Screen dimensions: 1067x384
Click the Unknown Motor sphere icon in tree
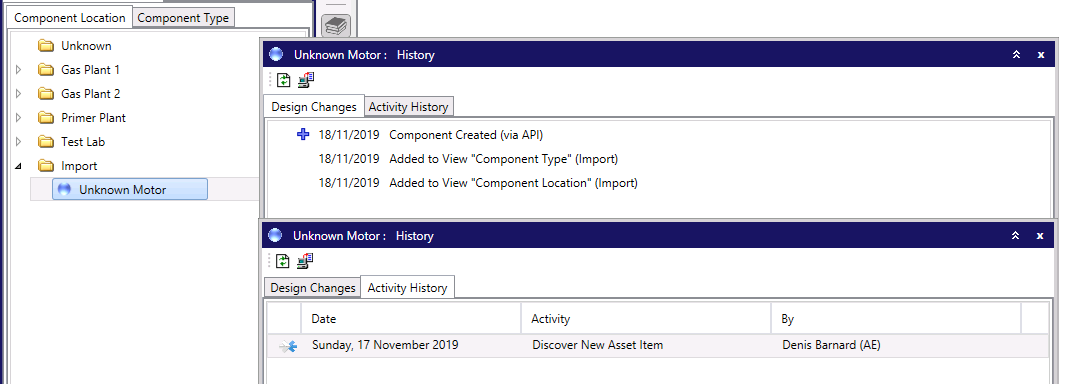[x=65, y=190]
